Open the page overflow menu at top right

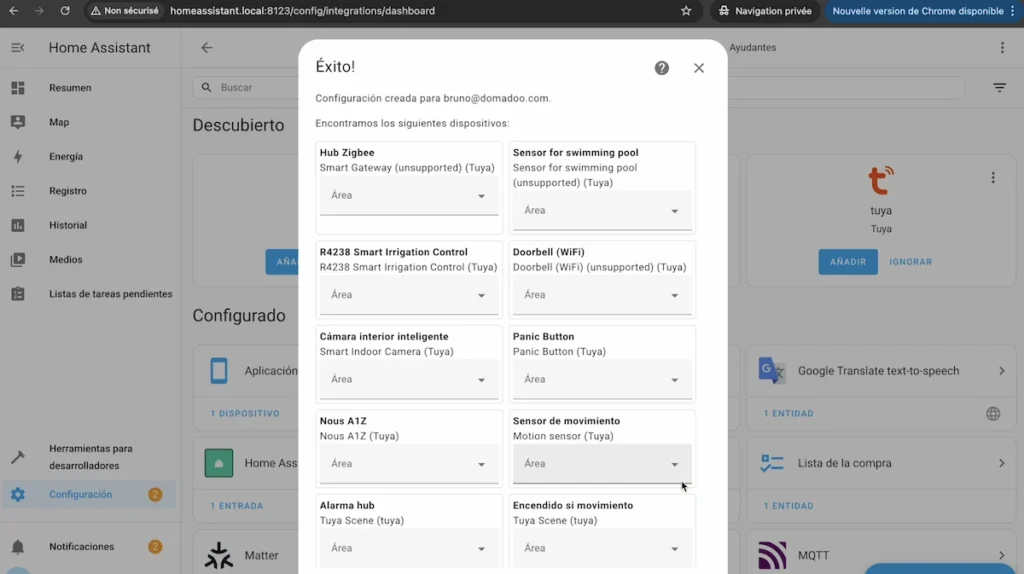(1002, 48)
